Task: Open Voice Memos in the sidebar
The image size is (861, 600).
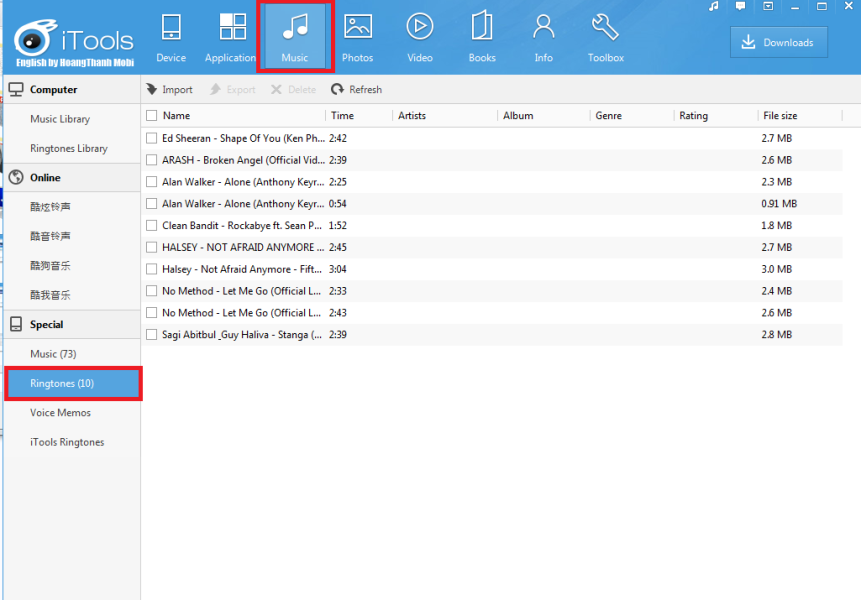Action: coord(60,413)
